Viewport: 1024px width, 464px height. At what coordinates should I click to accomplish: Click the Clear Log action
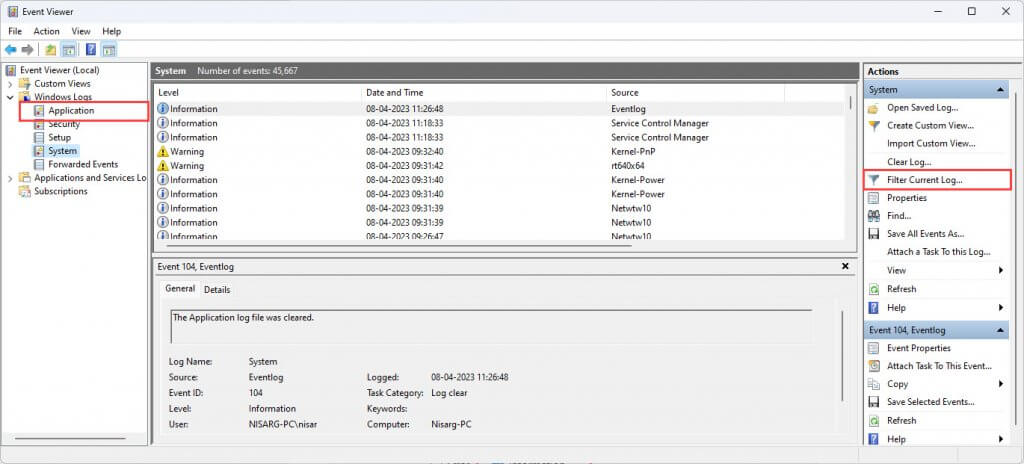click(909, 161)
